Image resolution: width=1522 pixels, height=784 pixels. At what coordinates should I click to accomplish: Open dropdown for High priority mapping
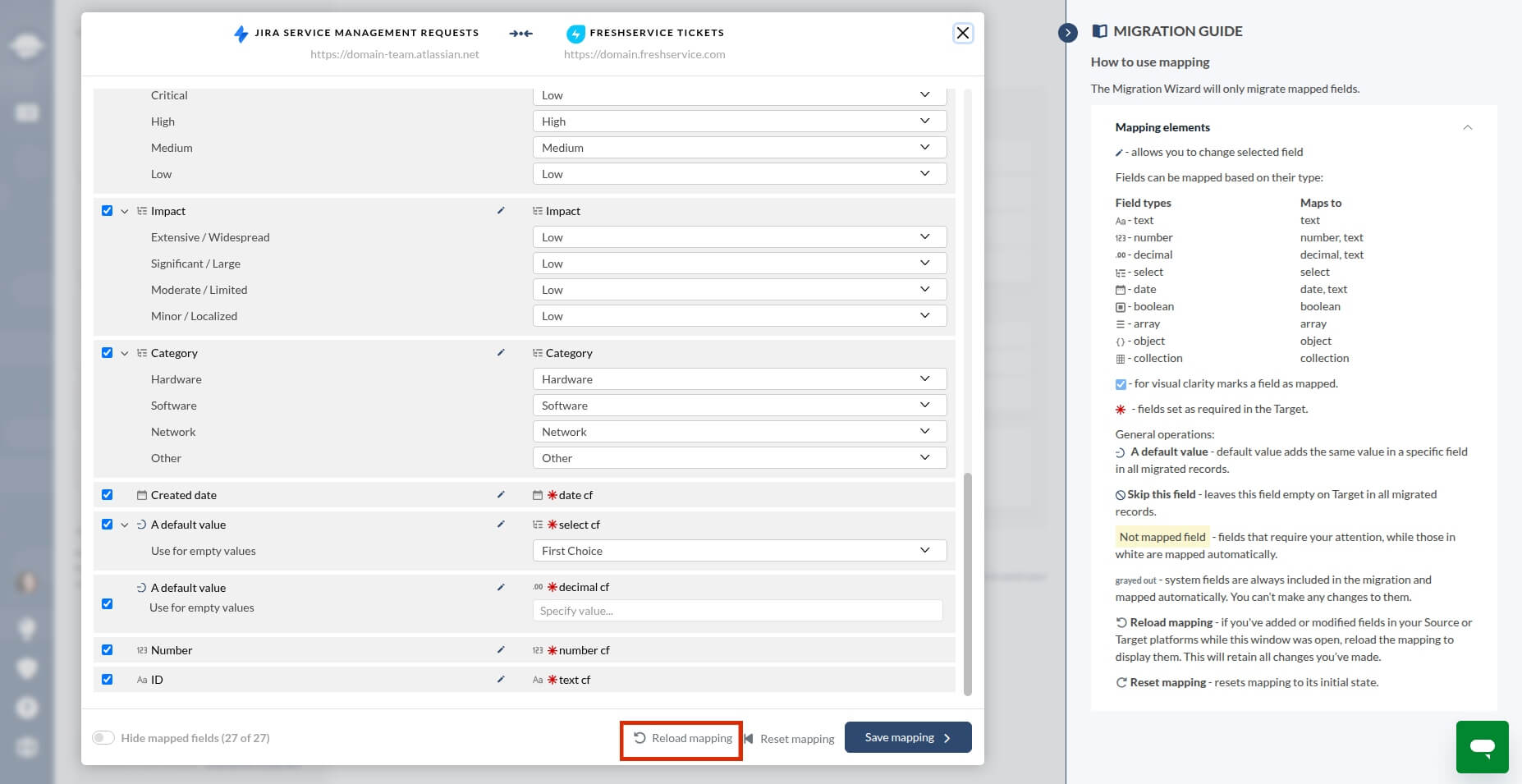pos(740,121)
